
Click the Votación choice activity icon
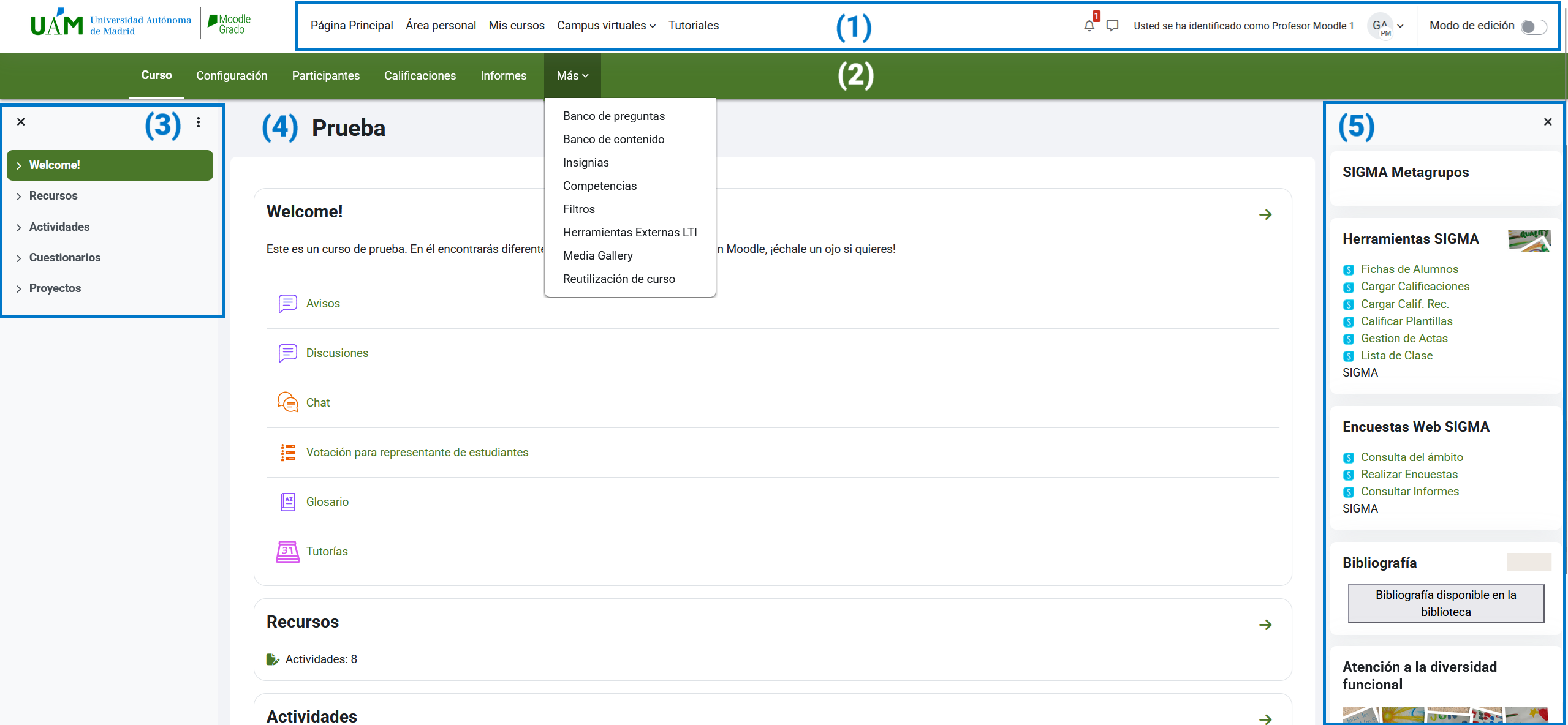(x=287, y=452)
